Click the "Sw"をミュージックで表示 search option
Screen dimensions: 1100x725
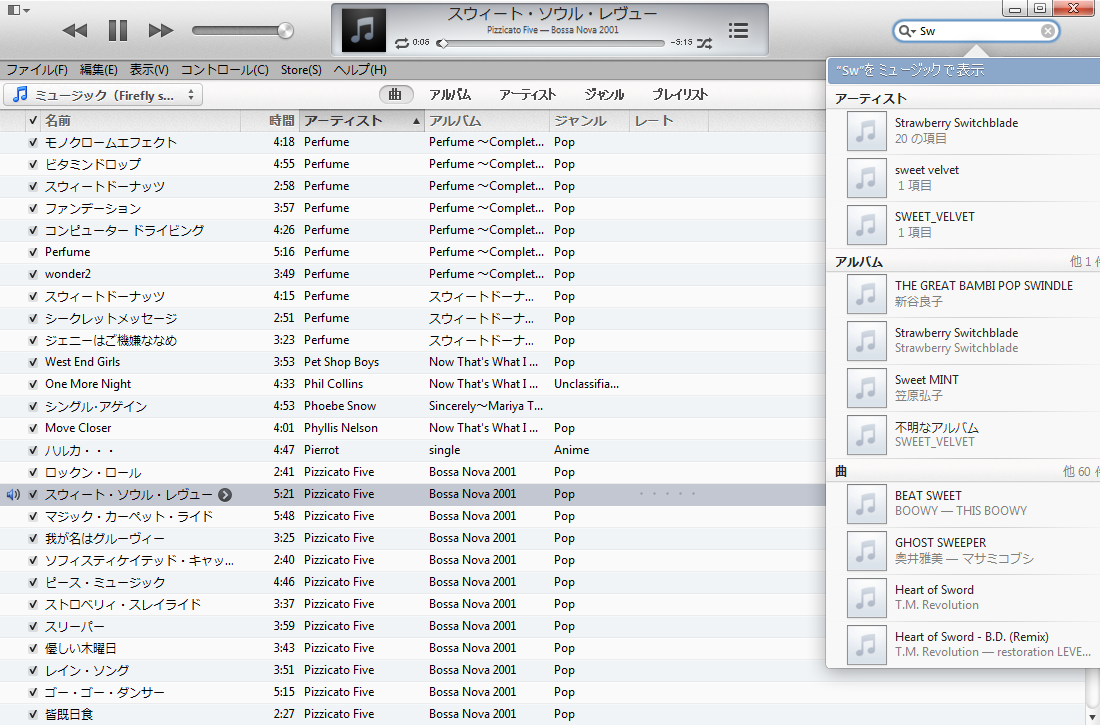963,70
